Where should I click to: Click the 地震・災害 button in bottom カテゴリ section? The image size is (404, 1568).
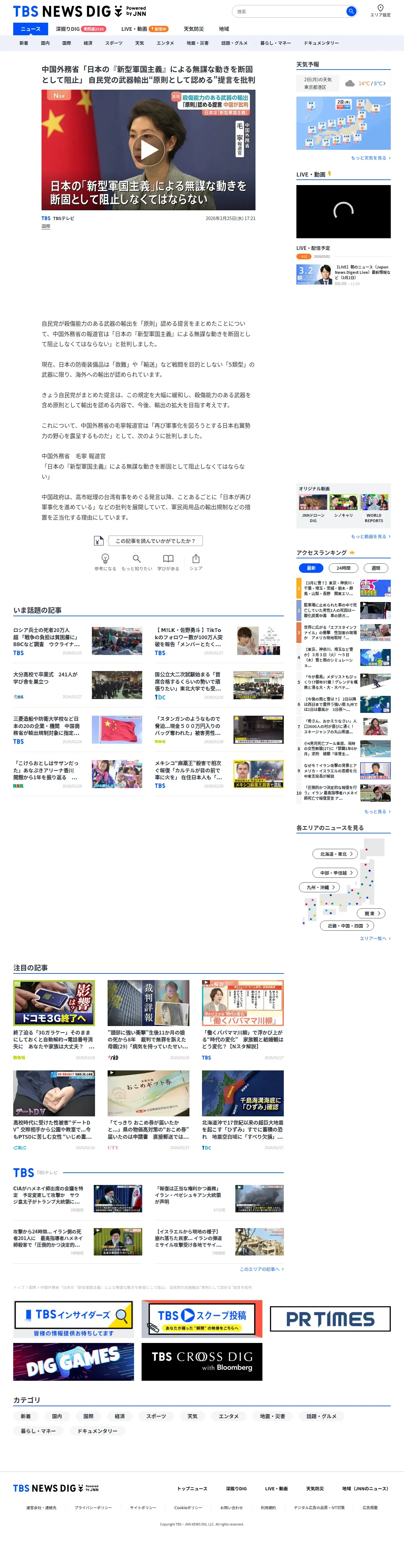coord(272,1416)
